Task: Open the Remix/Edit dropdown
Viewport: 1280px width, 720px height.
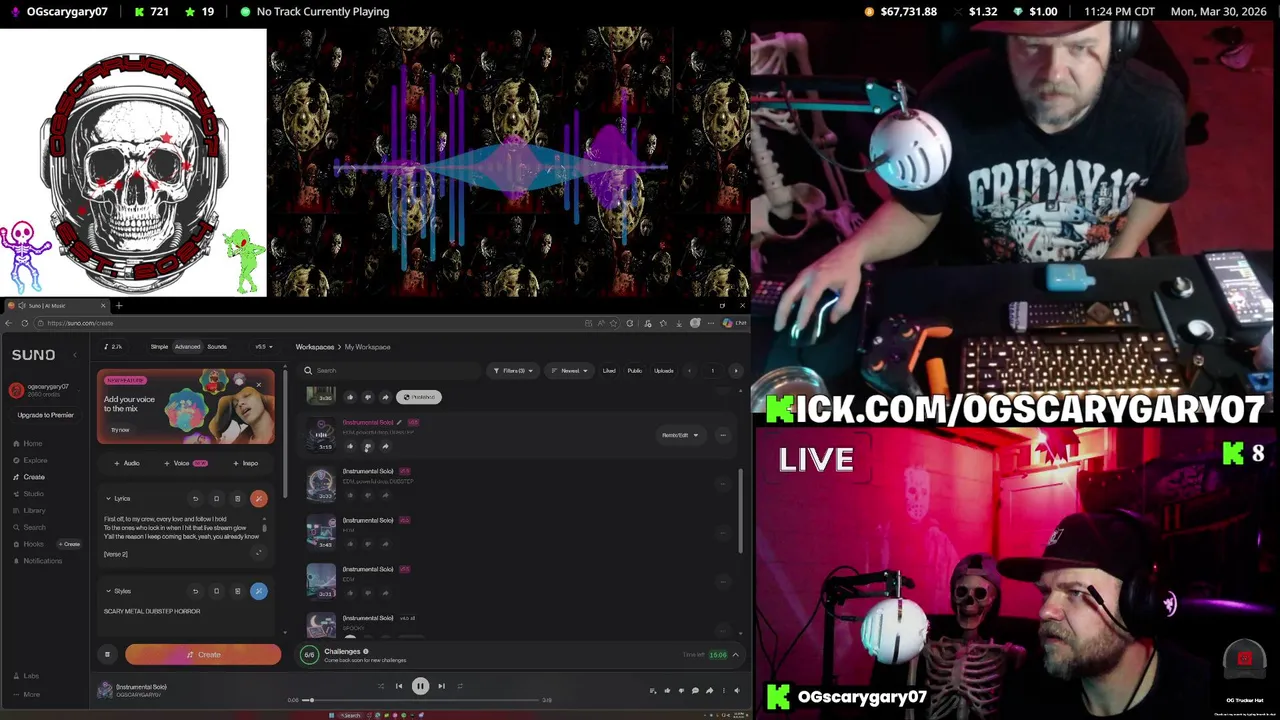Action: click(680, 435)
